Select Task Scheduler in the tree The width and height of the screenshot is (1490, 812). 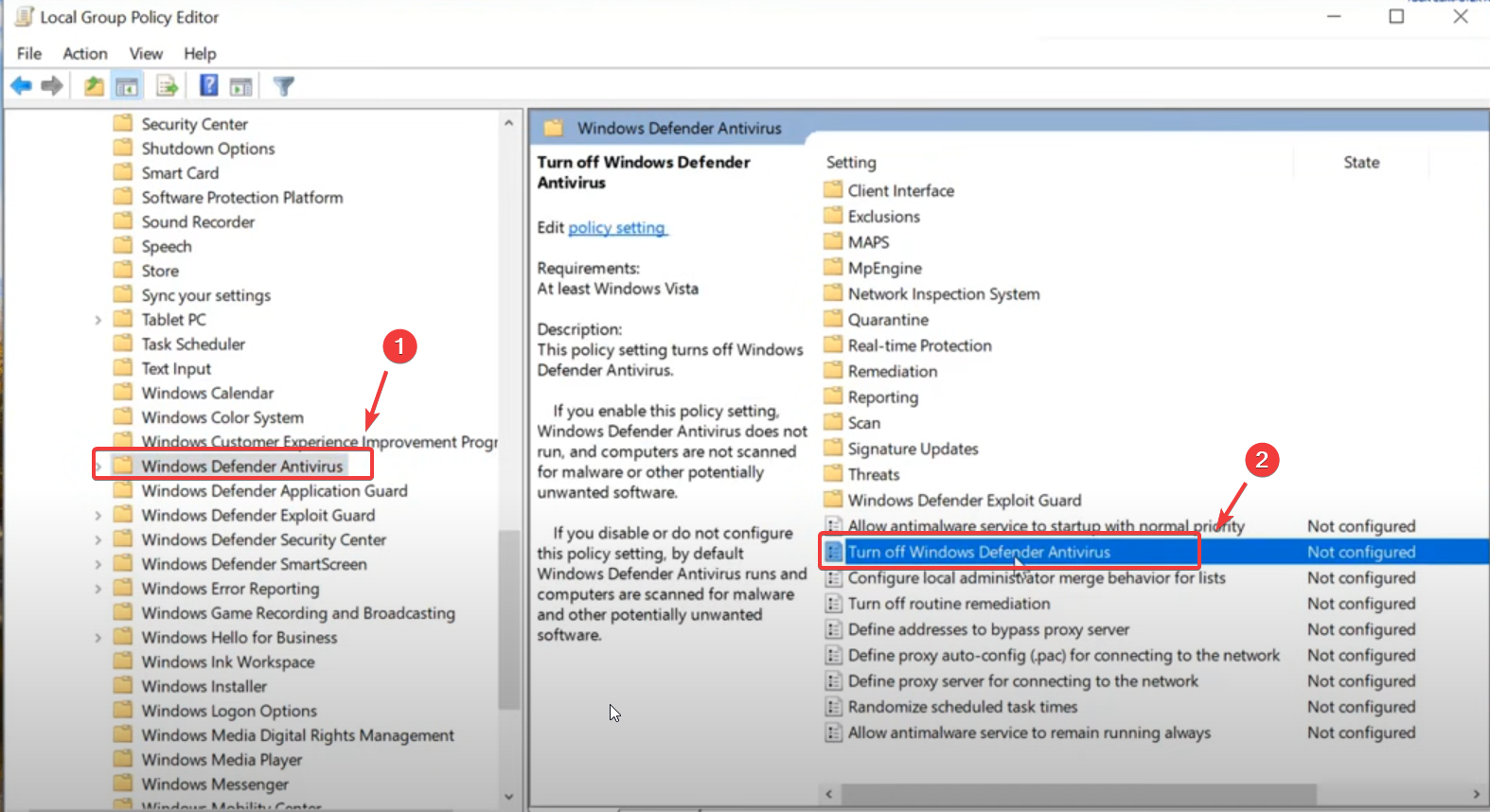(193, 344)
